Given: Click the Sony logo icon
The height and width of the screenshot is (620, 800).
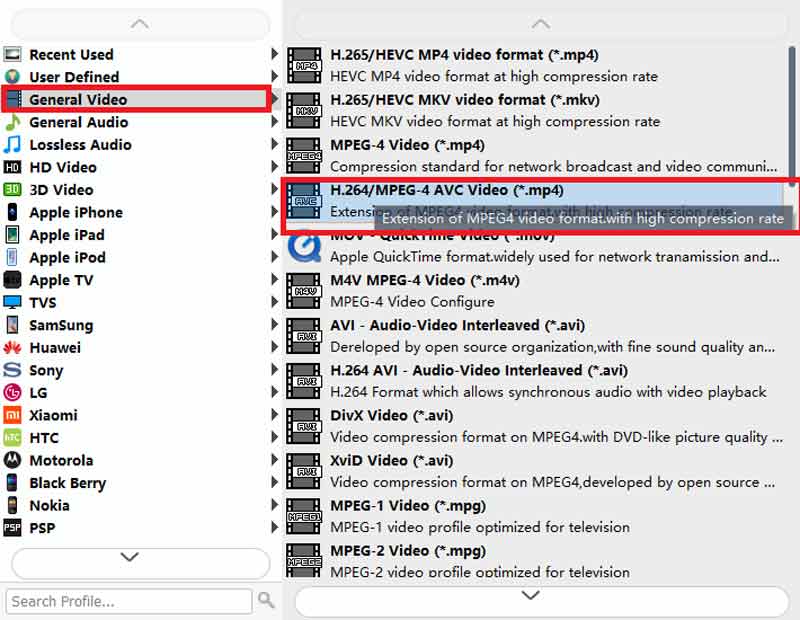Looking at the screenshot, I should (12, 370).
